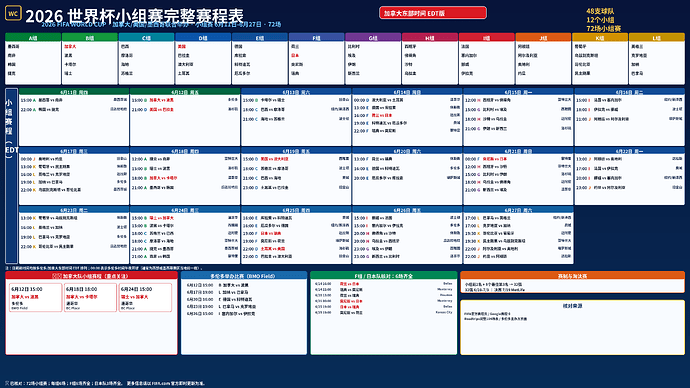Click the 6月19日 周五 date header
This screenshot has width=690, height=388.
coord(296,151)
